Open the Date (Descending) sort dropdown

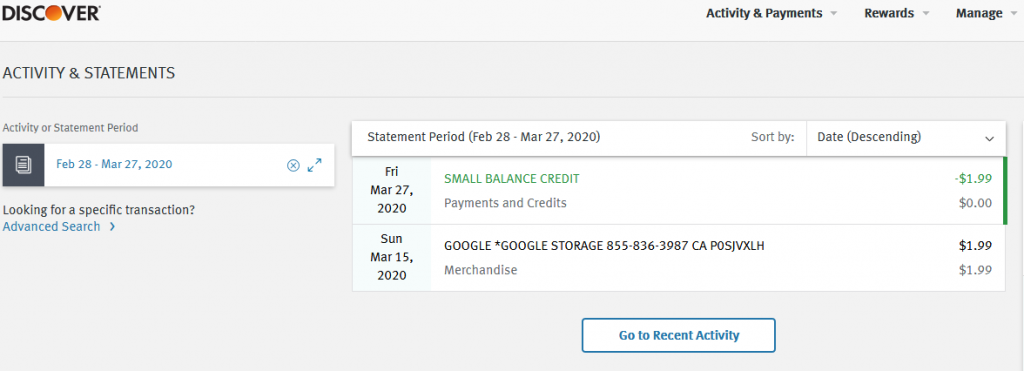(905, 138)
